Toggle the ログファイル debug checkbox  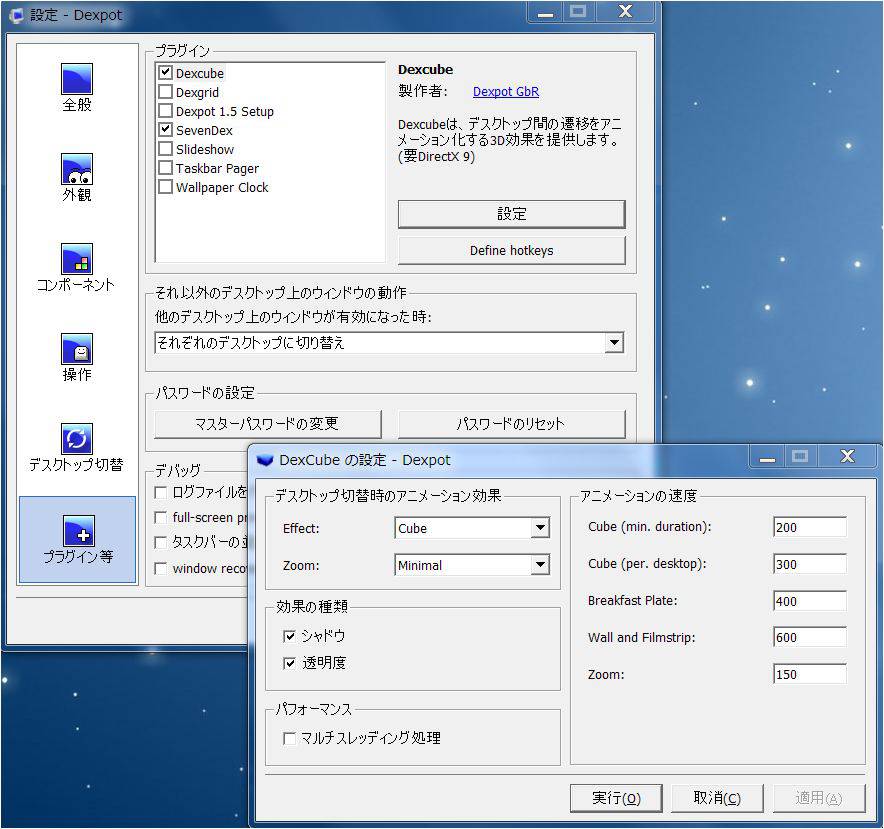[x=161, y=492]
